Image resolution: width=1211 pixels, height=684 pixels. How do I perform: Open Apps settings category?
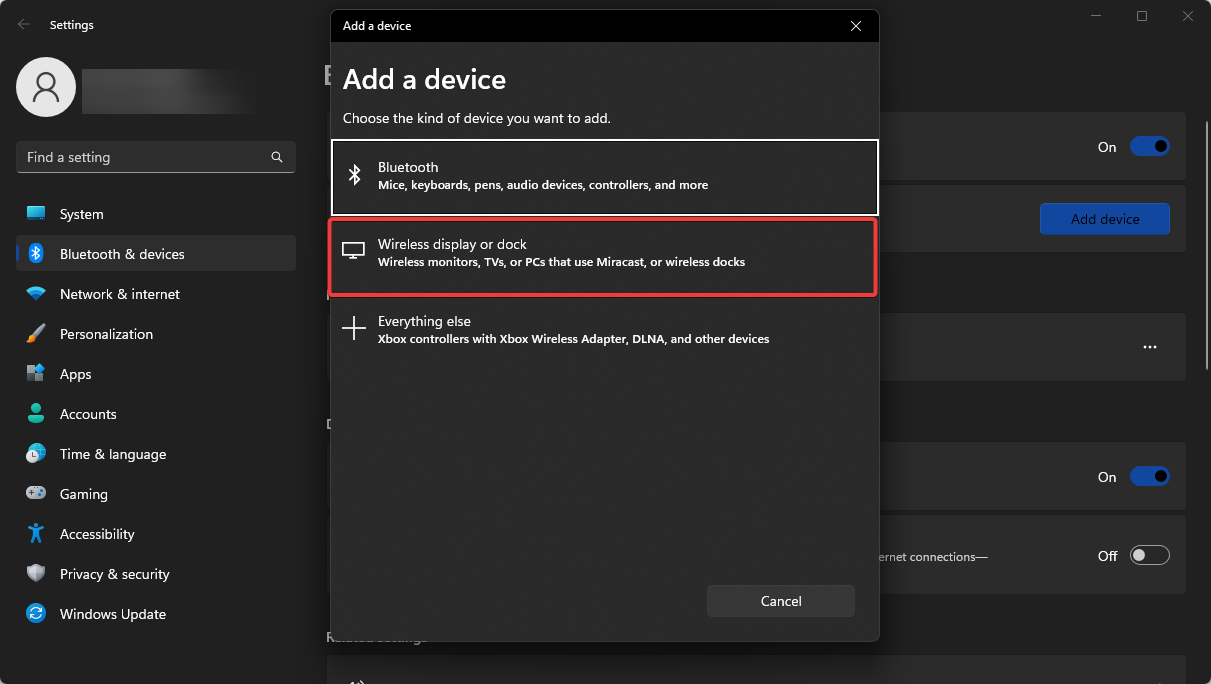[x=156, y=374]
